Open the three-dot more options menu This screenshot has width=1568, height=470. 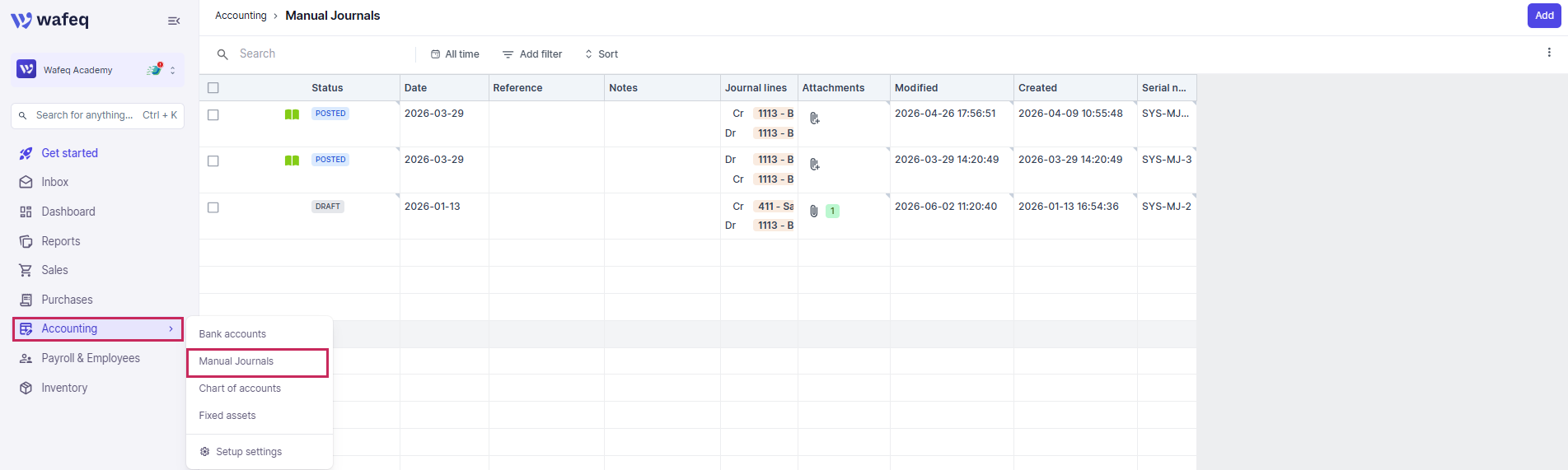click(x=1549, y=53)
